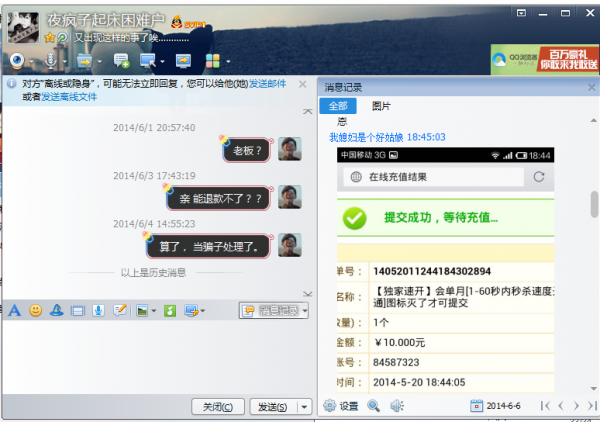Click the speaker sound icon in records footer
This screenshot has height=422, width=600.
[x=397, y=406]
